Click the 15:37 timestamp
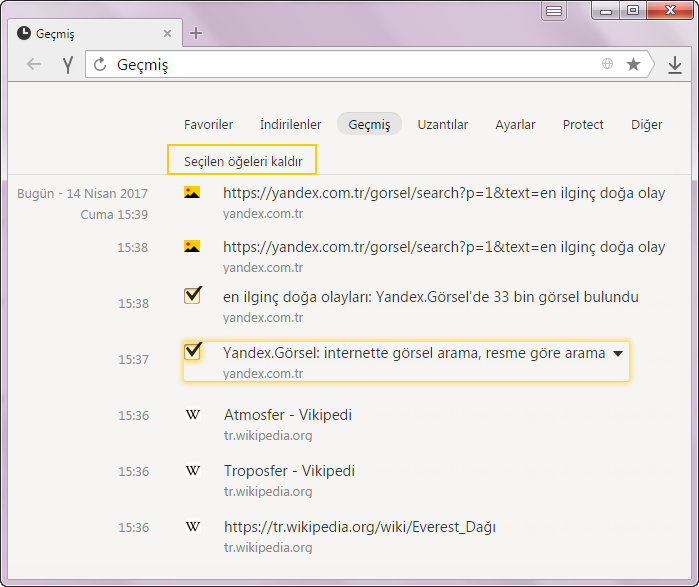Screen dimensions: 699x587 [133, 359]
